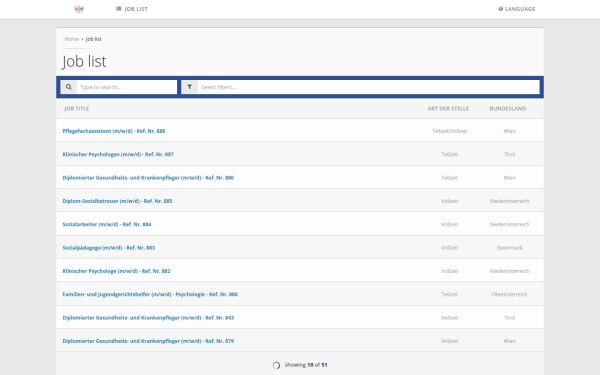Viewport: 600px width, 375px height.
Task: Open Familien- und Jugendgerichtshelfer Ref. 880 job
Action: [150, 294]
